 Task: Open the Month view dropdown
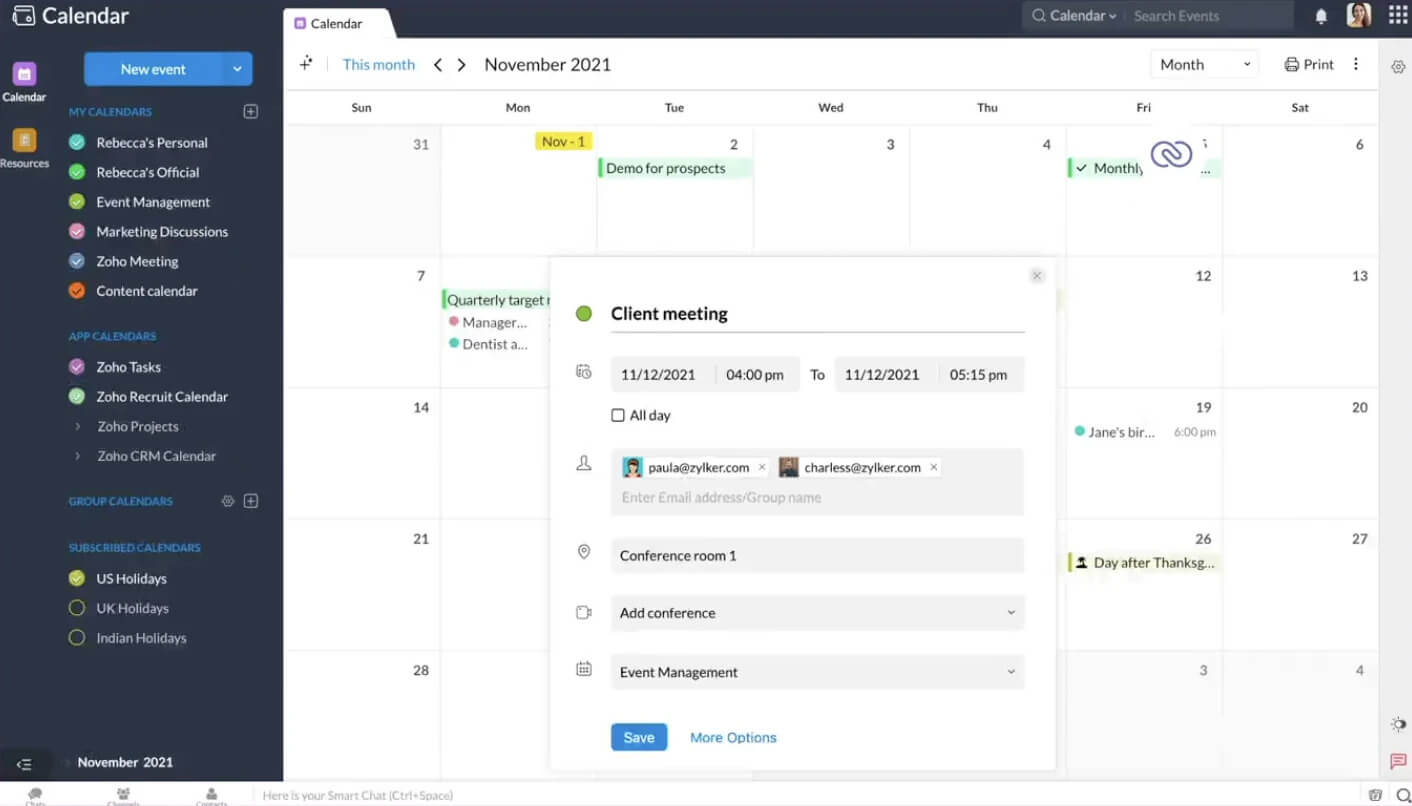pos(1204,63)
